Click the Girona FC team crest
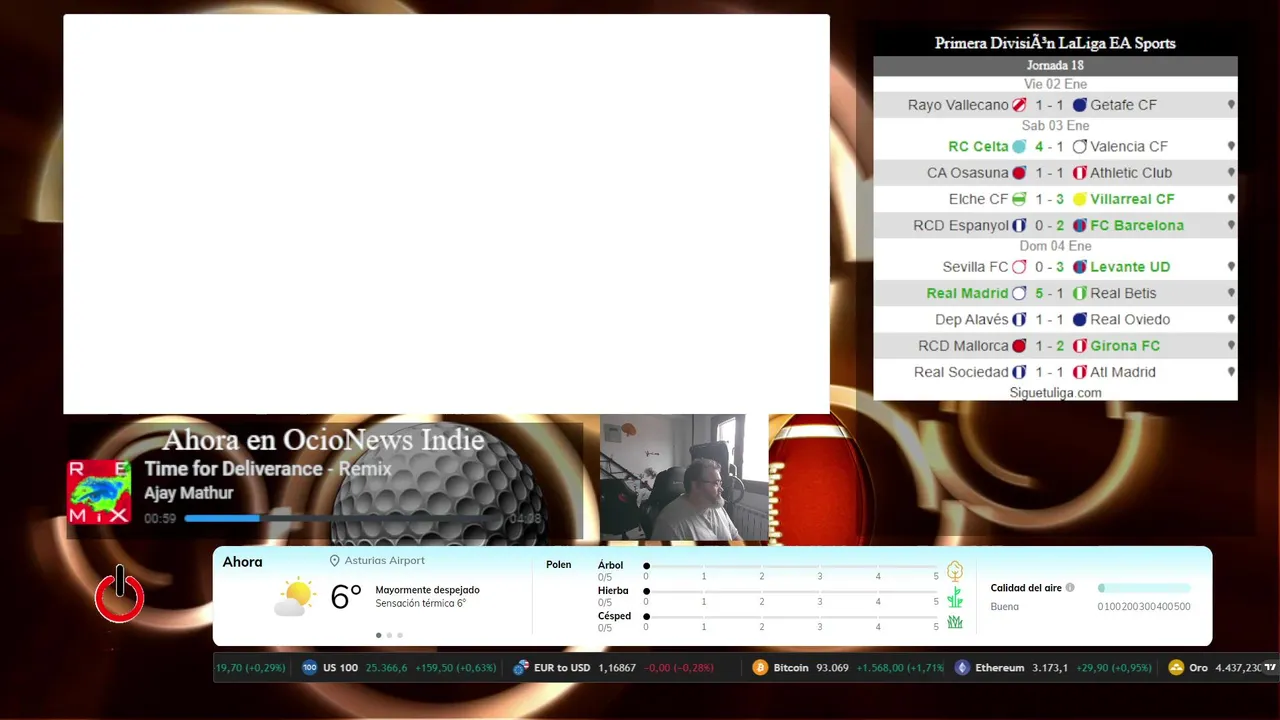 pos(1080,346)
